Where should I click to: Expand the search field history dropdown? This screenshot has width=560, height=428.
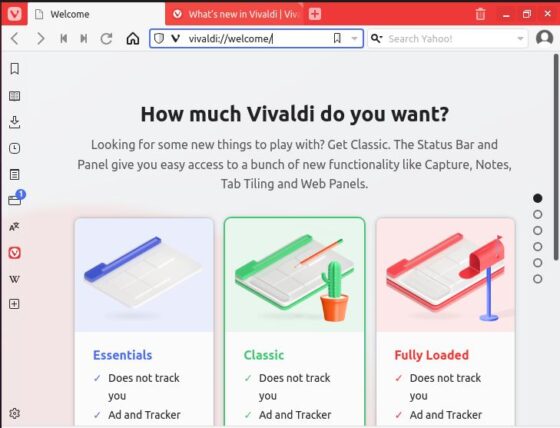coord(520,39)
